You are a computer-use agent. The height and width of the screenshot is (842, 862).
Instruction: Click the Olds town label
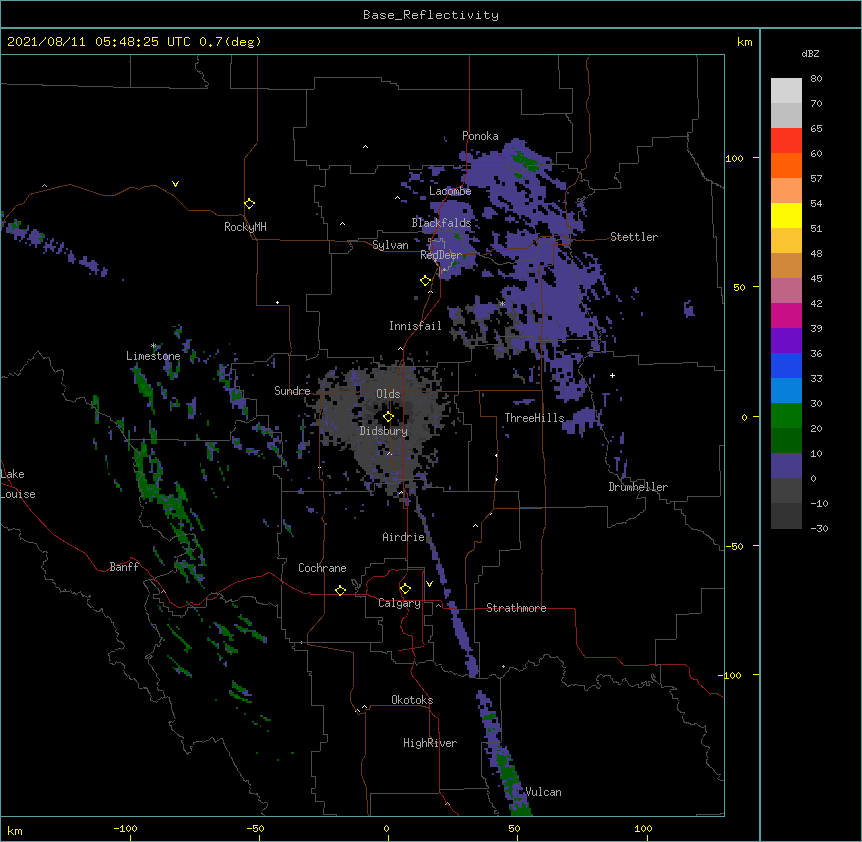(388, 394)
